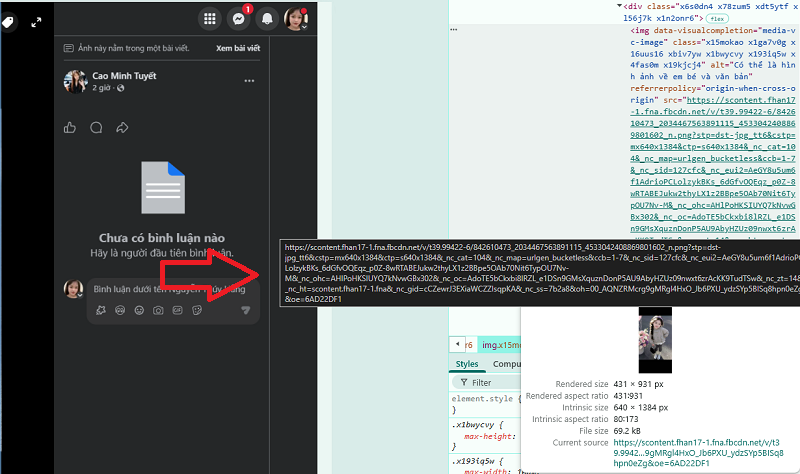800x474 pixels.
Task: Attach photo with camera icon
Action: [158, 310]
